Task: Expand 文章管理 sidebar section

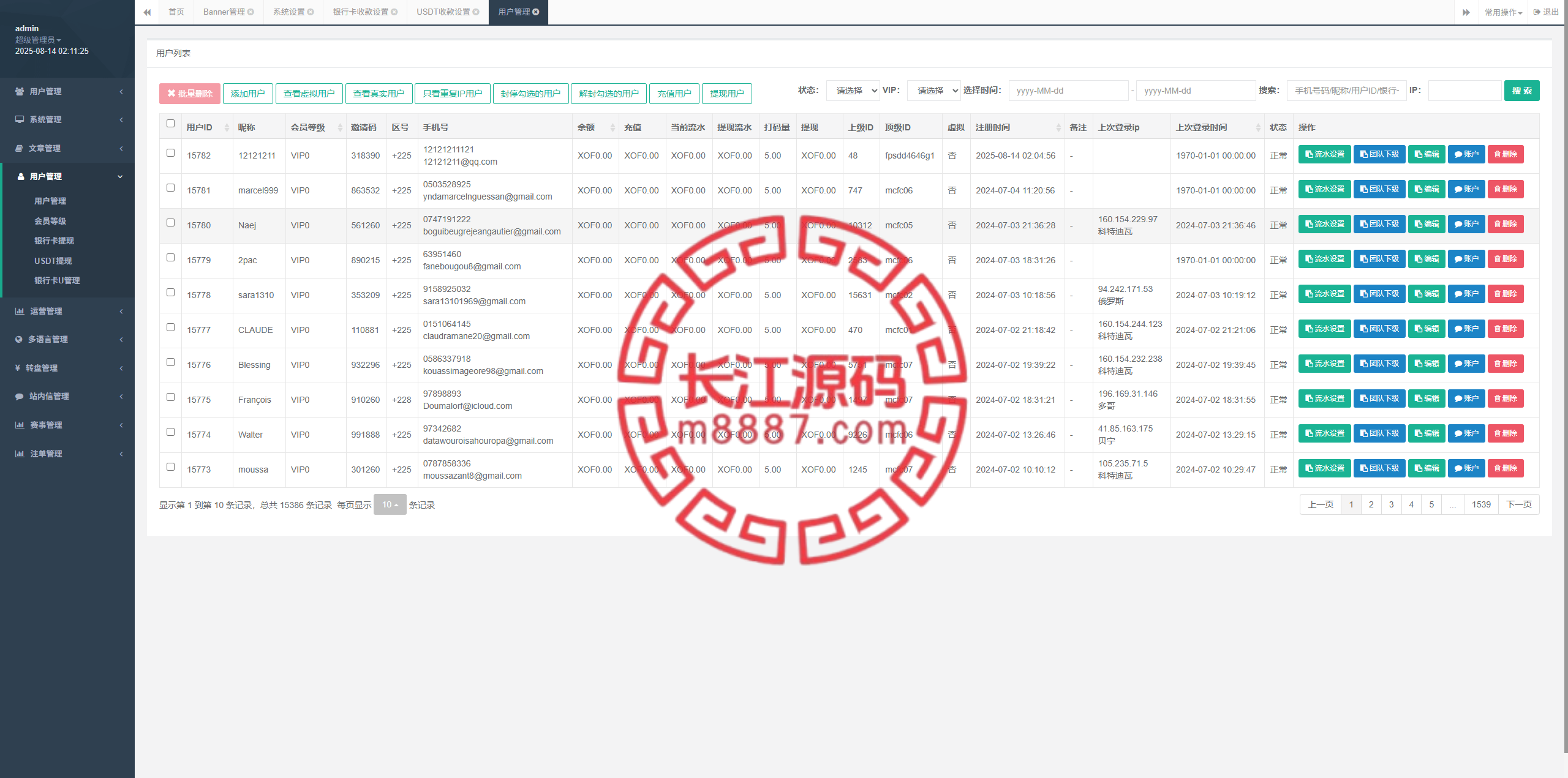Action: pyautogui.click(x=67, y=148)
